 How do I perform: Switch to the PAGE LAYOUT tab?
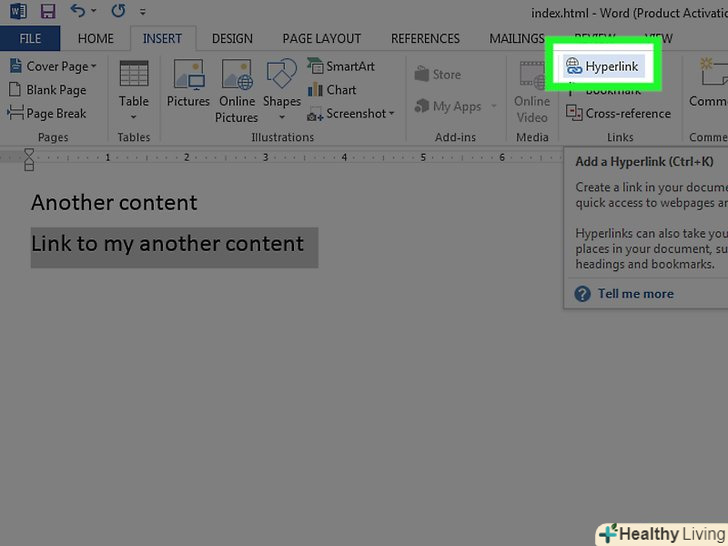point(322,39)
